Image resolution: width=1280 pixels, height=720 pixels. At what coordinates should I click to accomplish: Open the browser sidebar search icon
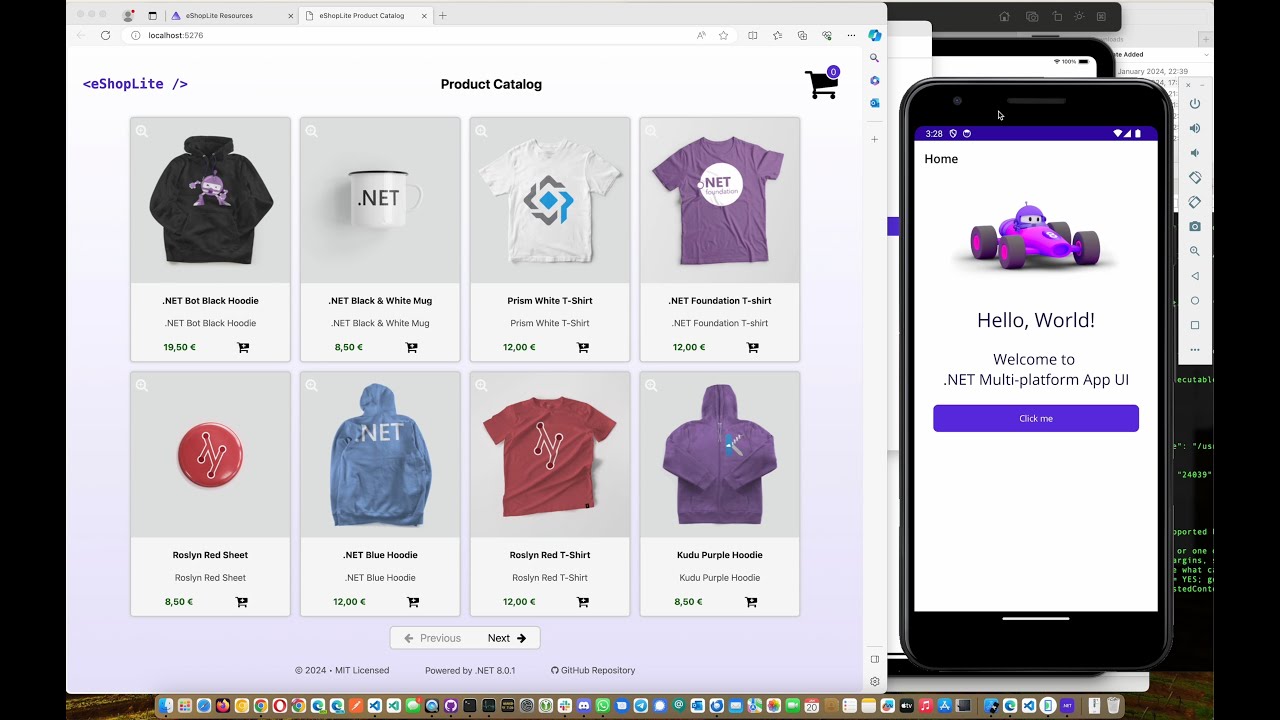point(875,58)
